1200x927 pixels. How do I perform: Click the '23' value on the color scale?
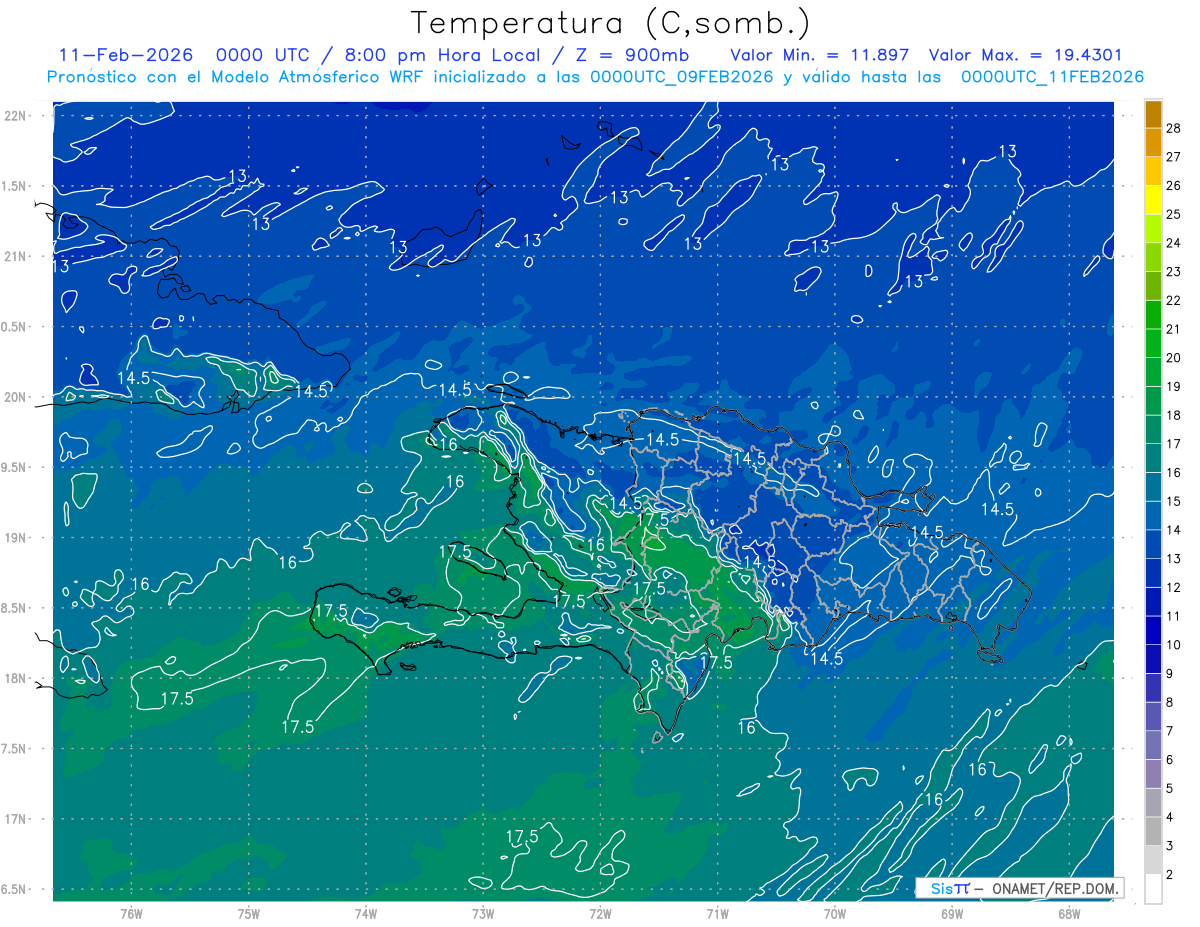point(1173,272)
